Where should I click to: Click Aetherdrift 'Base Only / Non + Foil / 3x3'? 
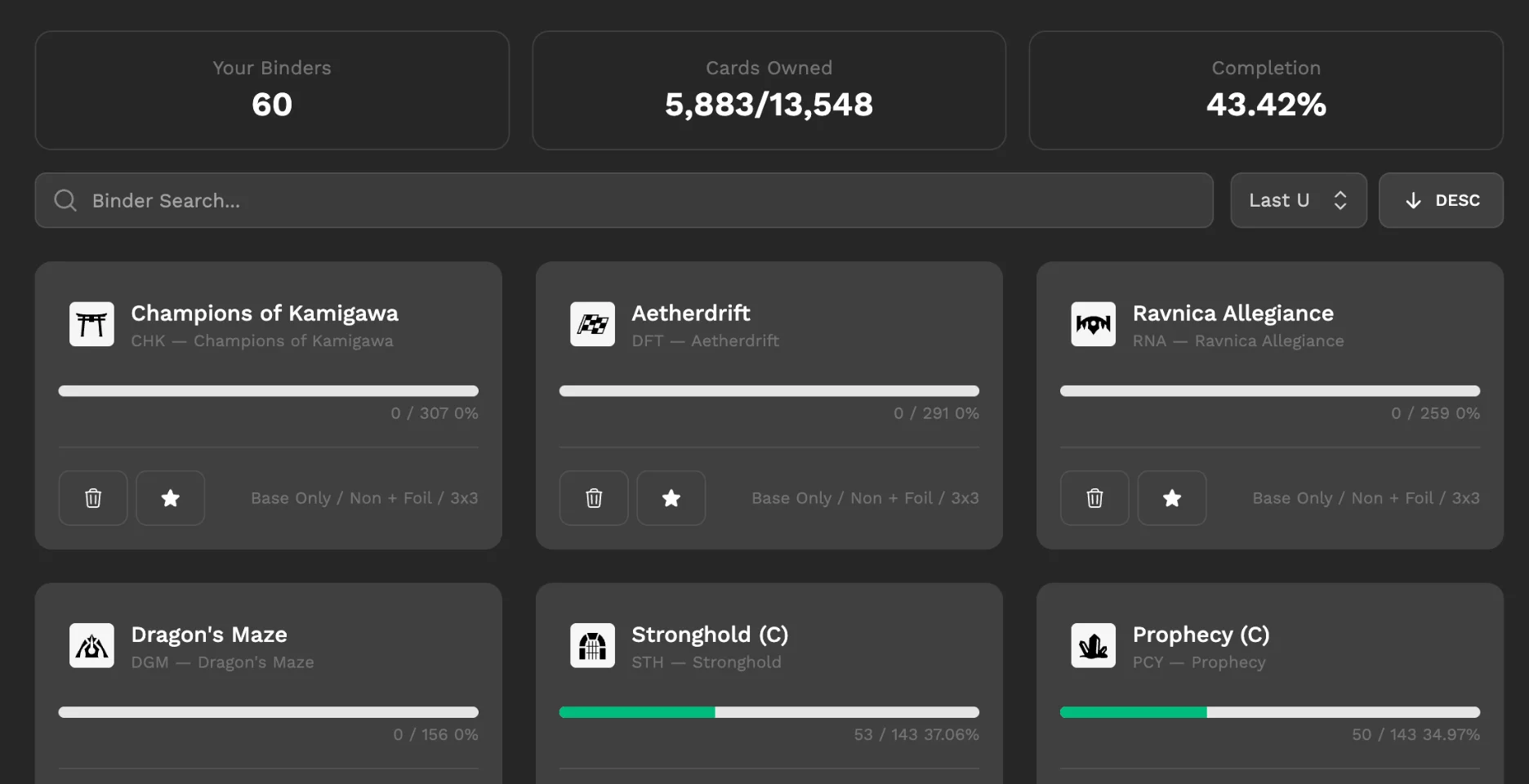(x=865, y=498)
